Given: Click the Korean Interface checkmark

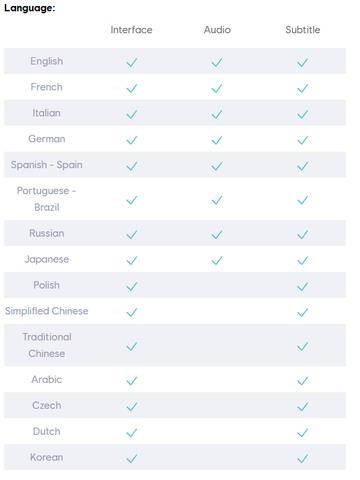Looking at the screenshot, I should (132, 459).
